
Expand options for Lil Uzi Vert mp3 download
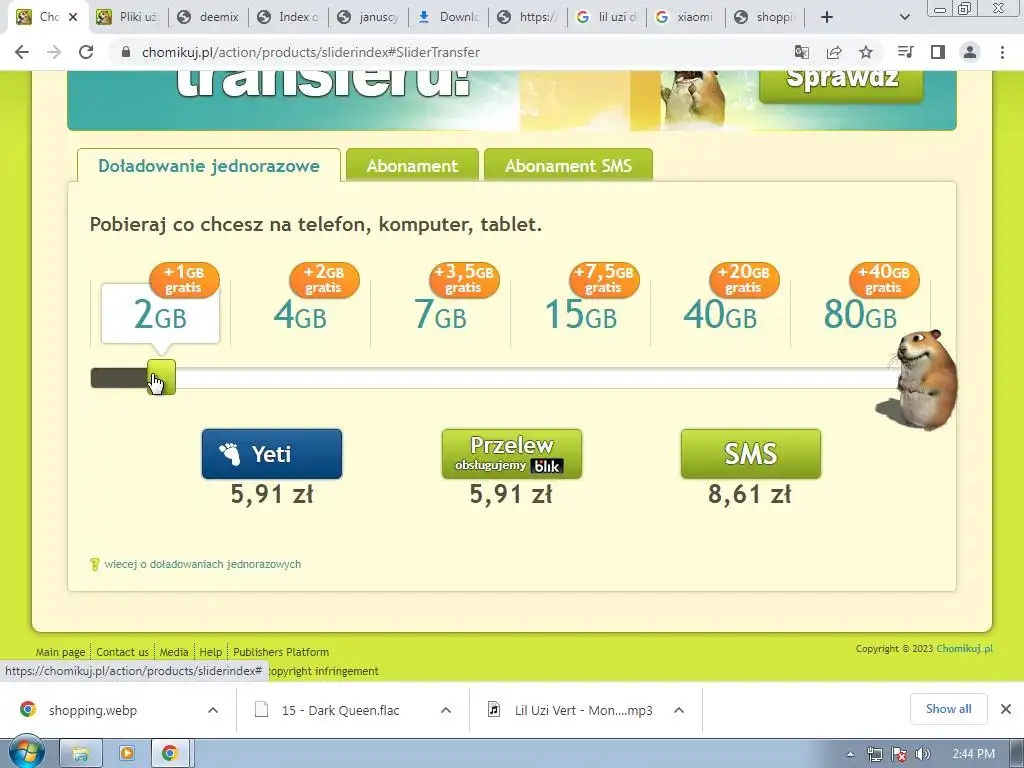point(679,710)
